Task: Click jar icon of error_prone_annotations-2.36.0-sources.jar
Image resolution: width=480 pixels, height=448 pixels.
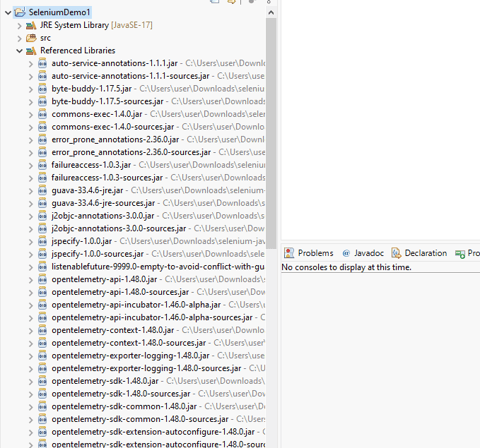Action: click(x=42, y=152)
